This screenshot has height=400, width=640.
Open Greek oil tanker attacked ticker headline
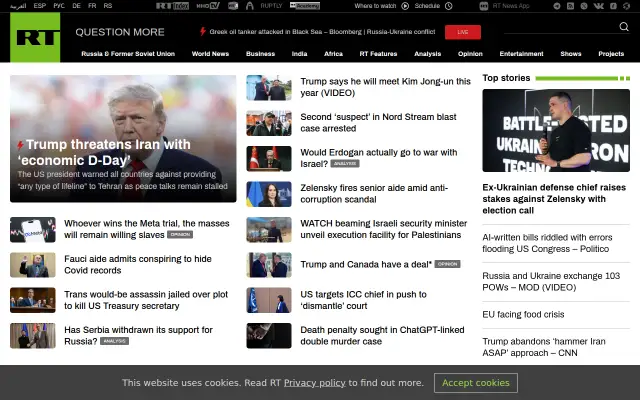coord(322,32)
